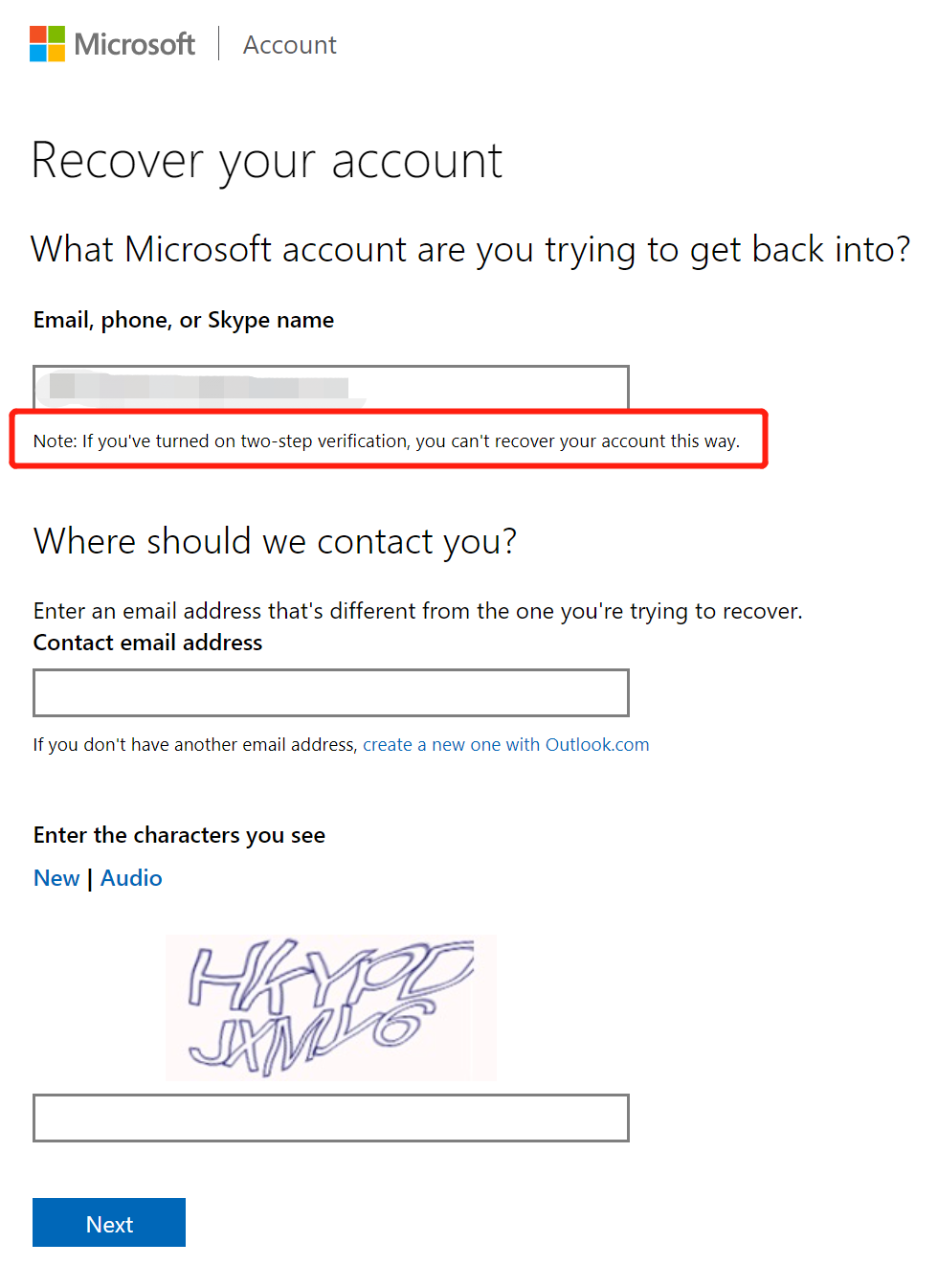Click the "Enter an email address that's different" instruction
Image resolution: width=938 pixels, height=1288 pixels.
click(x=418, y=611)
